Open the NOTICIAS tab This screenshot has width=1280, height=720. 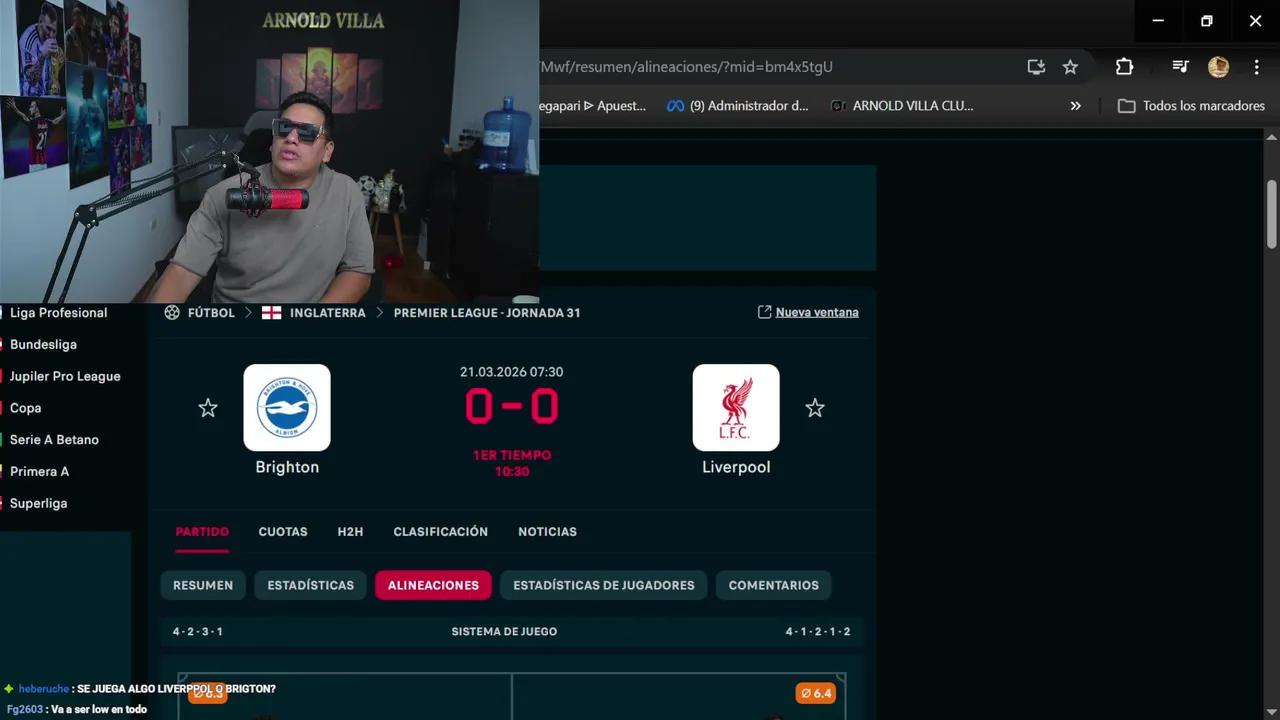[x=547, y=531]
